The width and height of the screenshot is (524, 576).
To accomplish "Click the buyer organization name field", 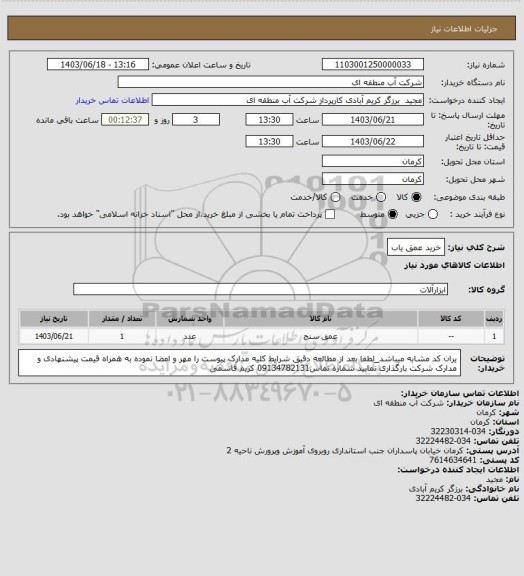I will [270, 82].
